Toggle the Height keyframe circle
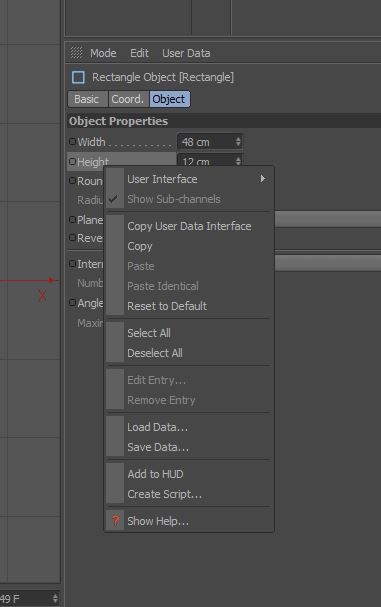 tap(72, 161)
